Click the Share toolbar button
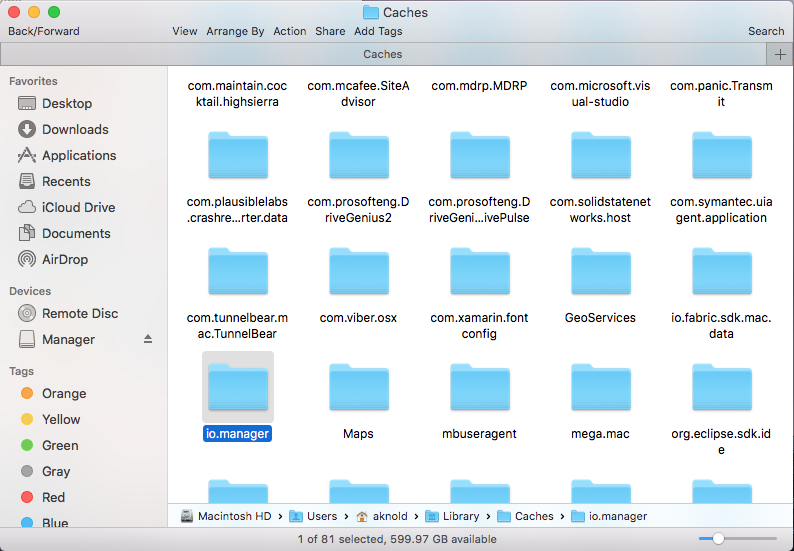794x551 pixels. point(330,31)
